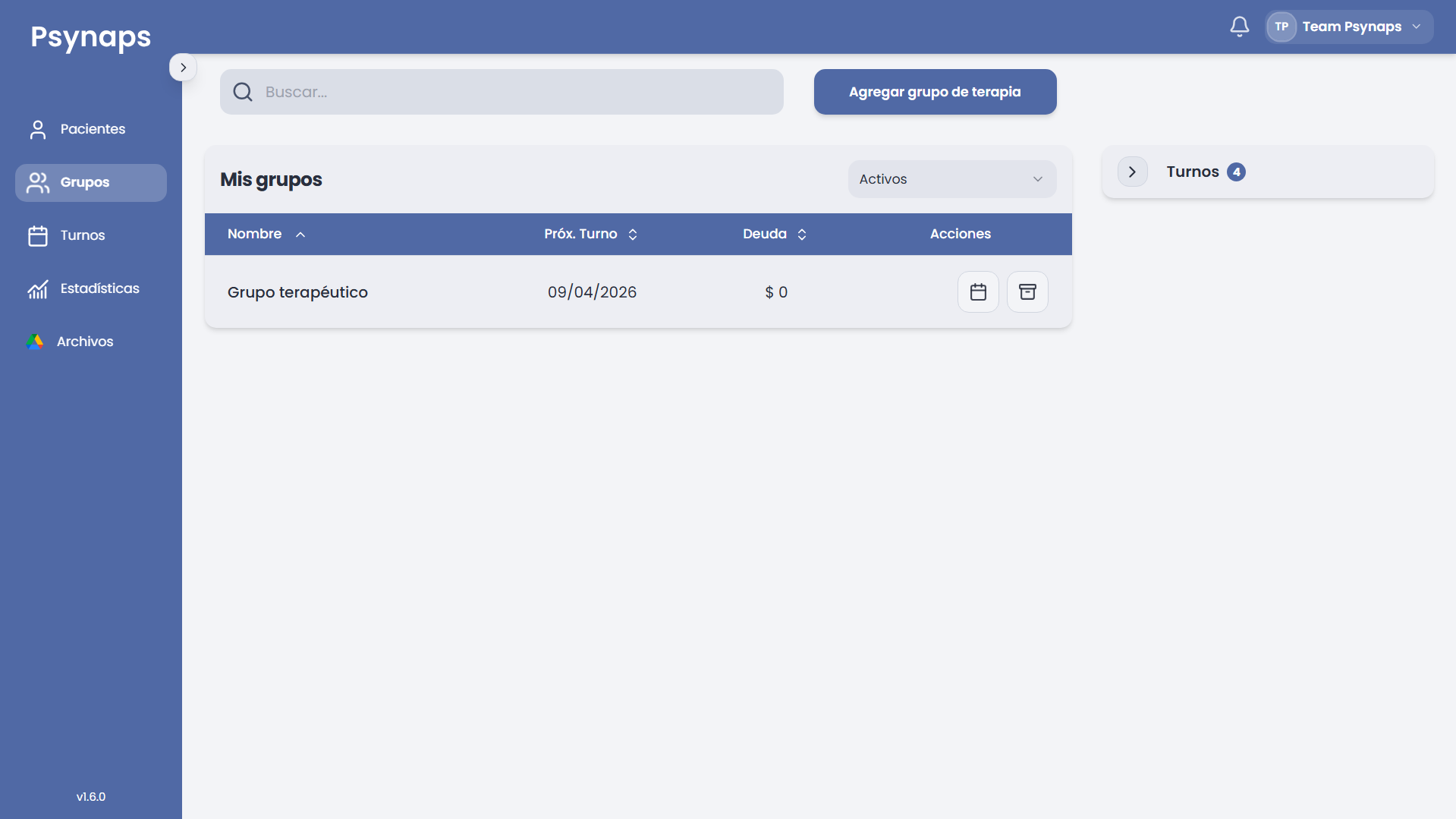
Task: Go to Pacientes section
Action: pyautogui.click(x=91, y=129)
